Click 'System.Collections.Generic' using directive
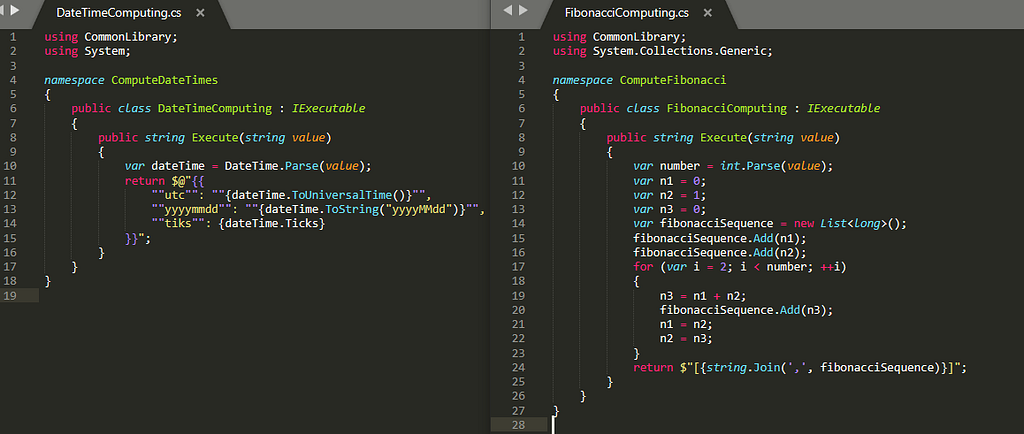 [680, 51]
